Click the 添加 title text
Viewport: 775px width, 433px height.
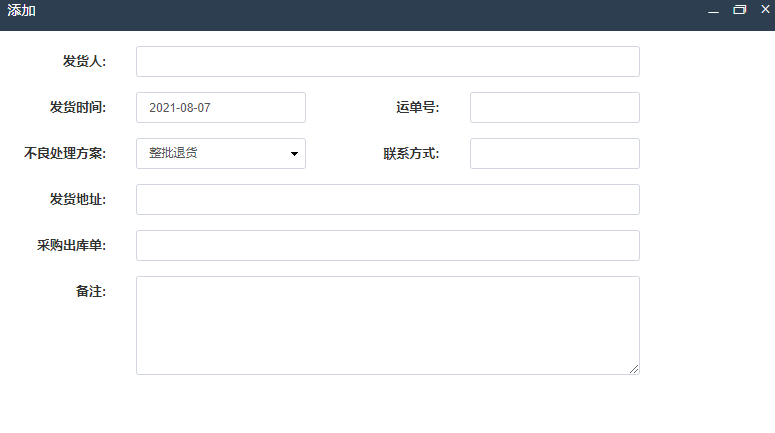pyautogui.click(x=21, y=10)
